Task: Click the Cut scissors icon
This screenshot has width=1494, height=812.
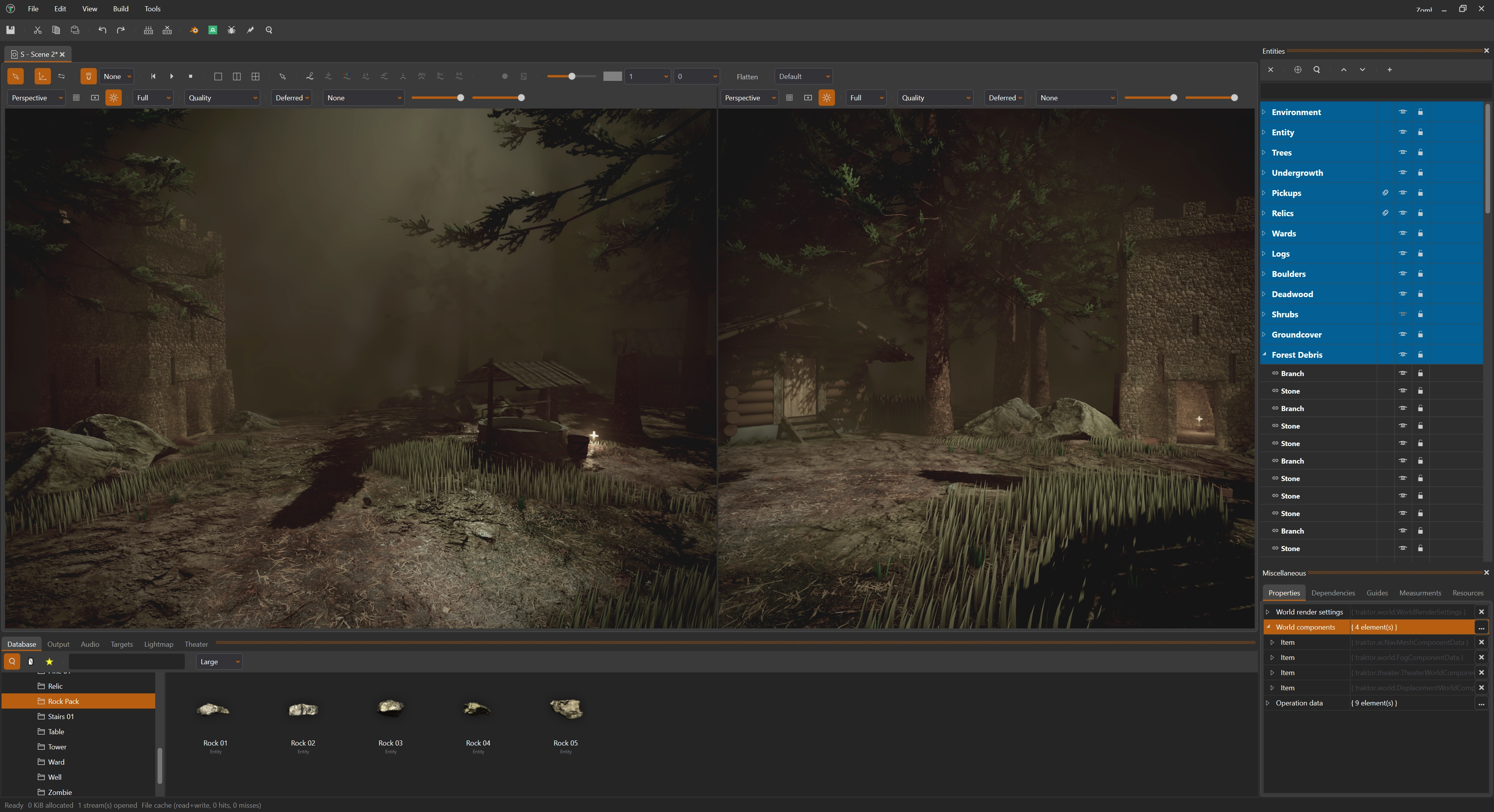Action: (x=38, y=30)
